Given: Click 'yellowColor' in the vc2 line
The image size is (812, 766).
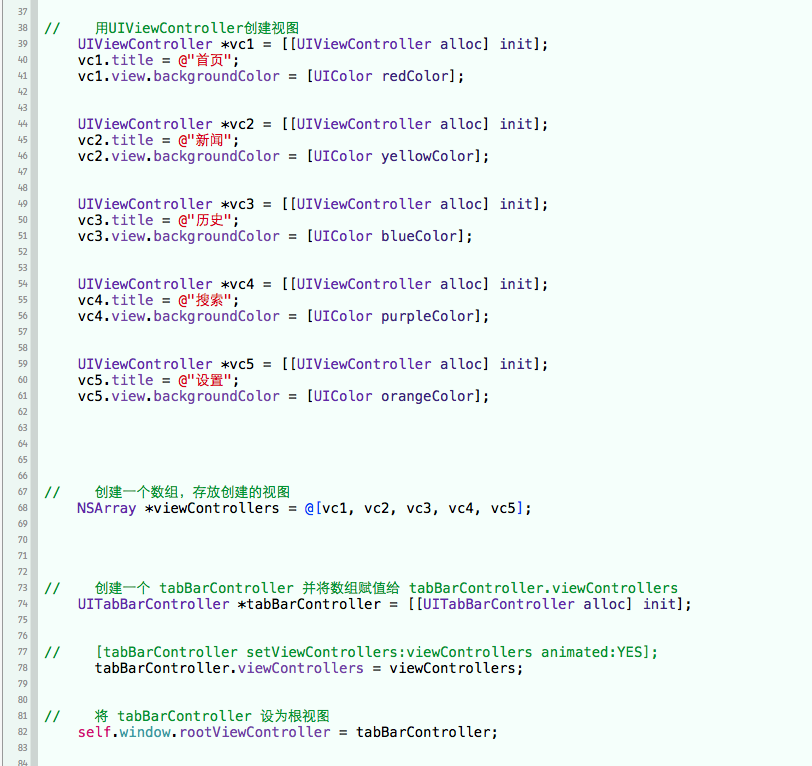Looking at the screenshot, I should [x=427, y=156].
